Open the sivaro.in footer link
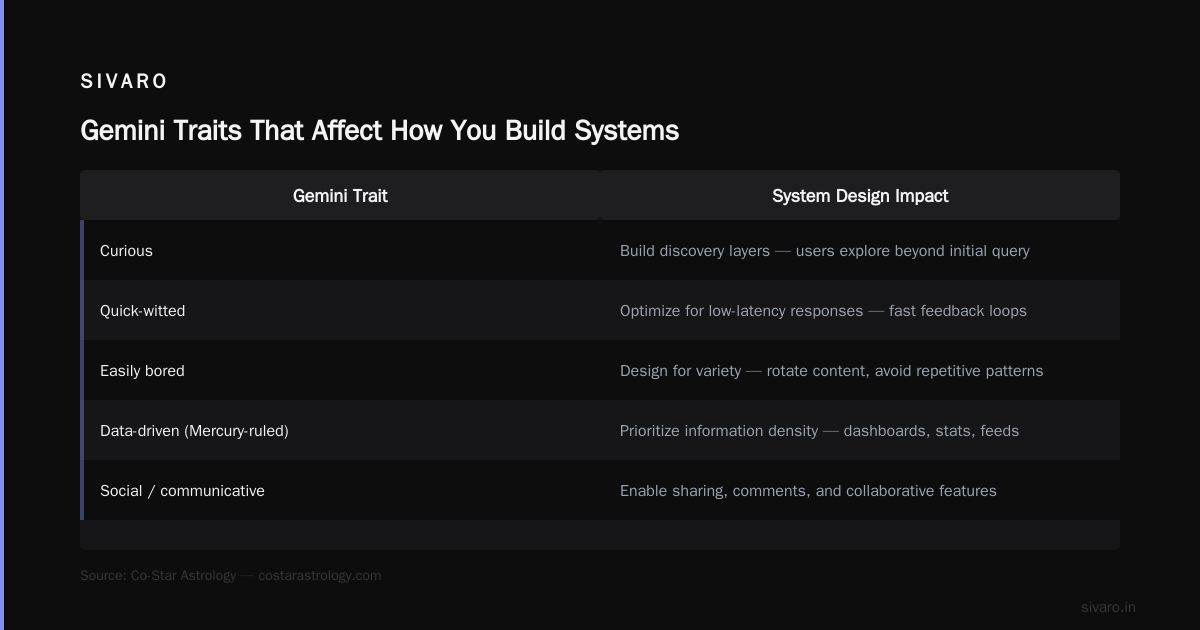The height and width of the screenshot is (630, 1200). click(x=1108, y=607)
